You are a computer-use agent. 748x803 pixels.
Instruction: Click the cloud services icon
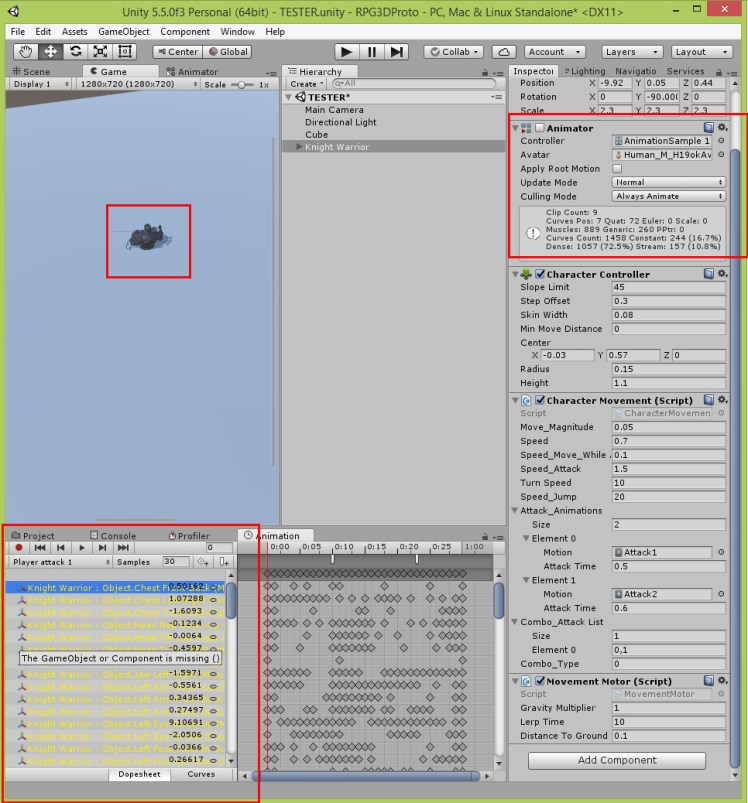point(504,52)
